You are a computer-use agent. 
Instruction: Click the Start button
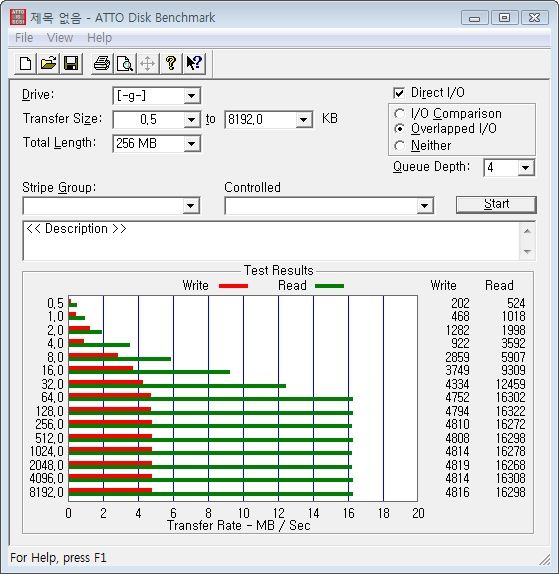496,204
